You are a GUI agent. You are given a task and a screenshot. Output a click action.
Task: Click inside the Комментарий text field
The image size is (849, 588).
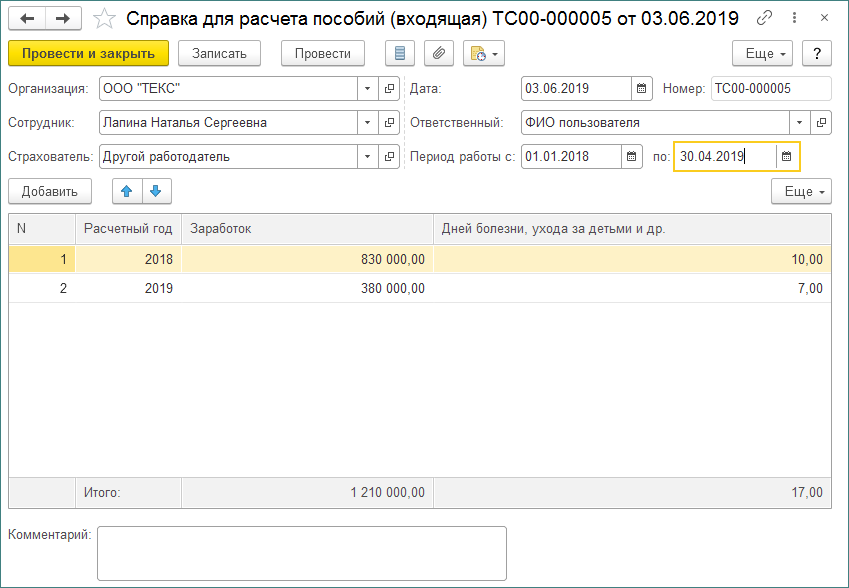(300, 550)
